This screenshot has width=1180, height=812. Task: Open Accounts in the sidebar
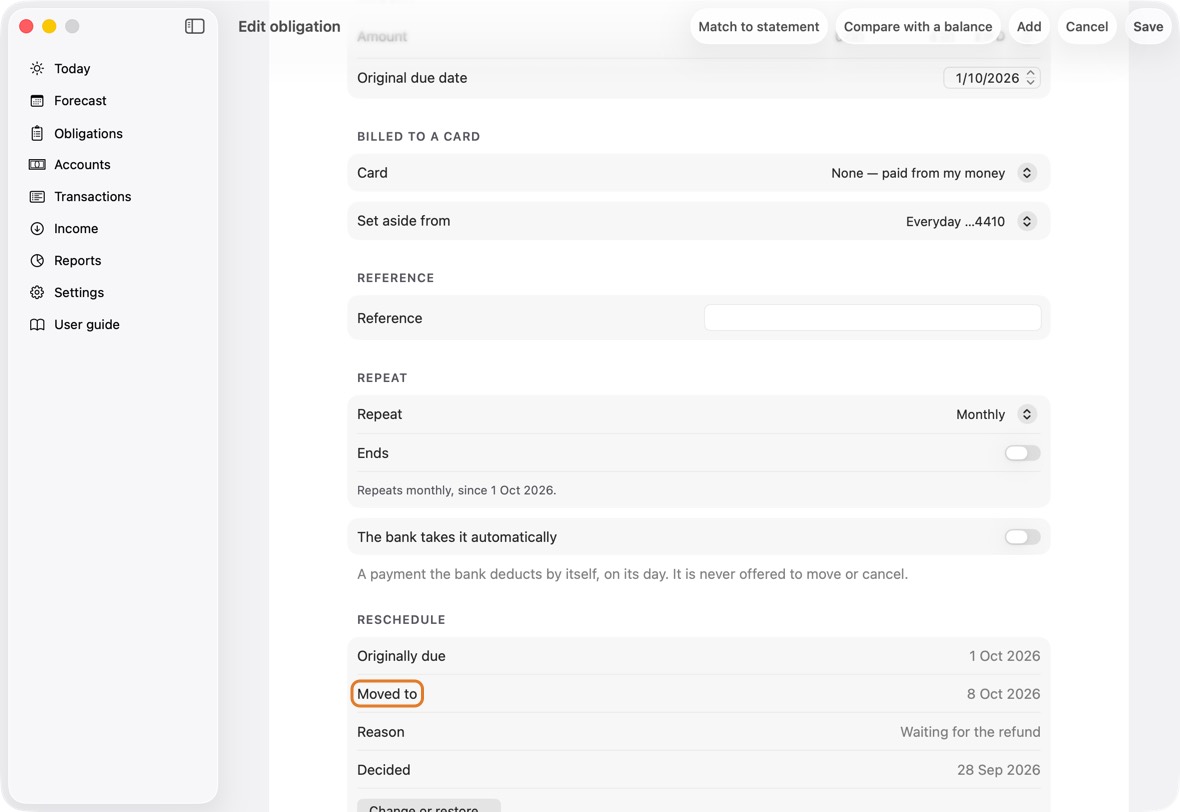click(x=82, y=165)
